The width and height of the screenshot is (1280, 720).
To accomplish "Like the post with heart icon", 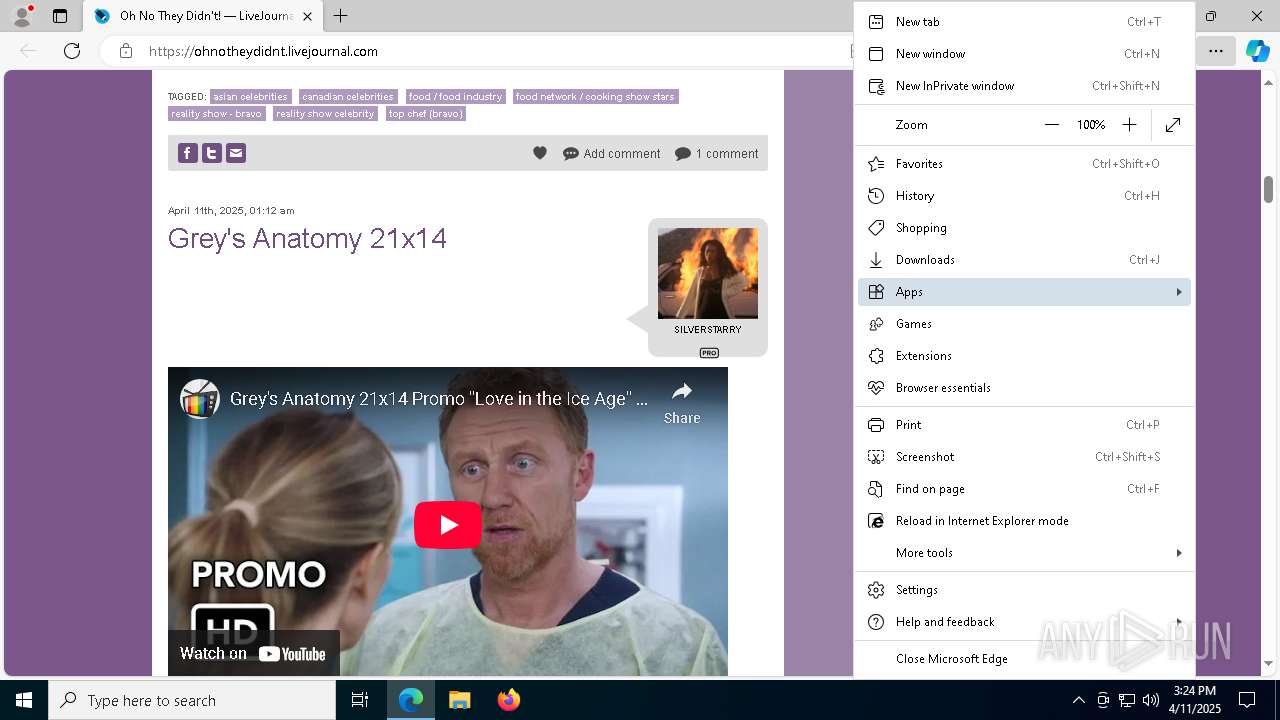I will coord(540,153).
